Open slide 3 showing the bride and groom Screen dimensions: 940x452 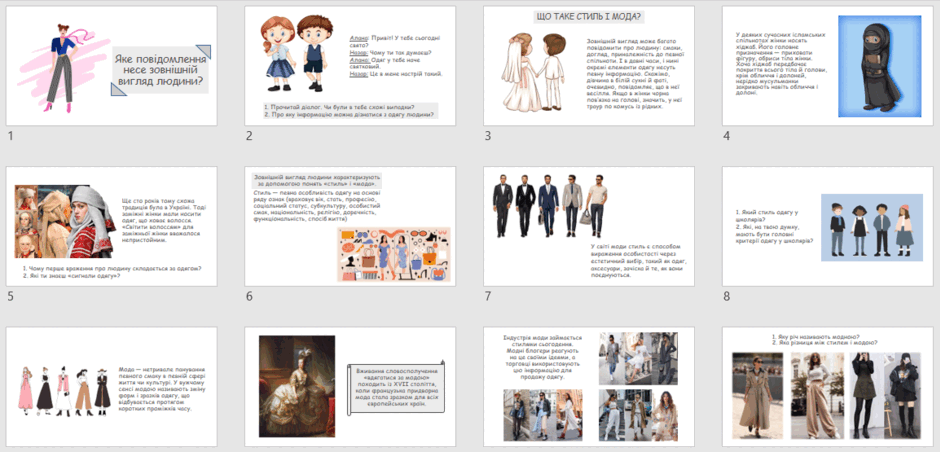589,66
